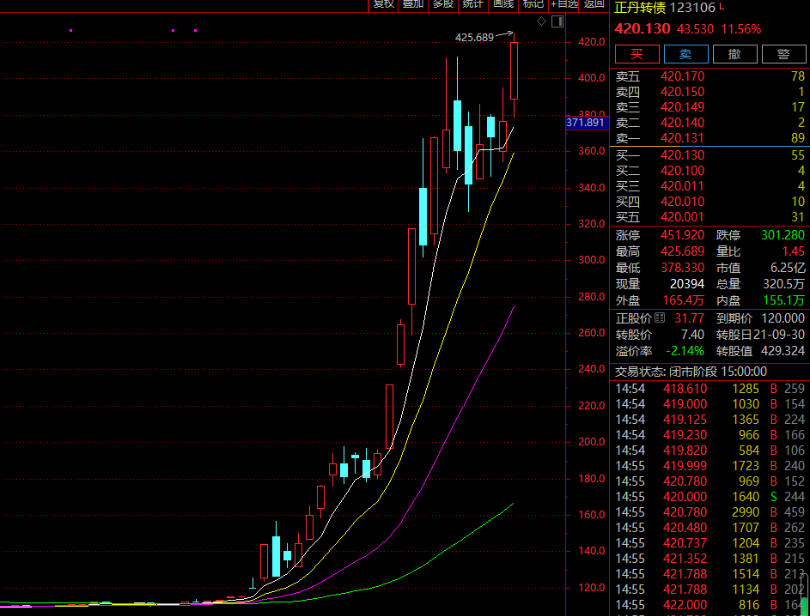Viewport: 810px width, 616px height.
Task: Activate the 画线 drawing tool
Action: point(502,4)
